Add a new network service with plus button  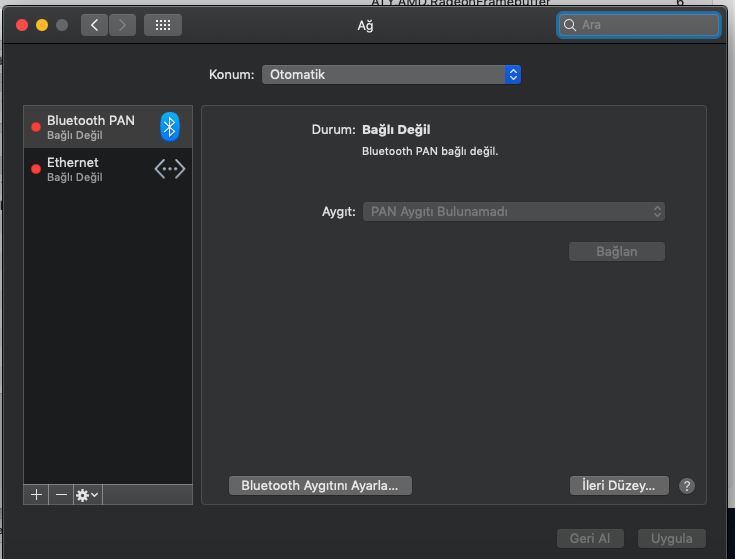[x=37, y=495]
